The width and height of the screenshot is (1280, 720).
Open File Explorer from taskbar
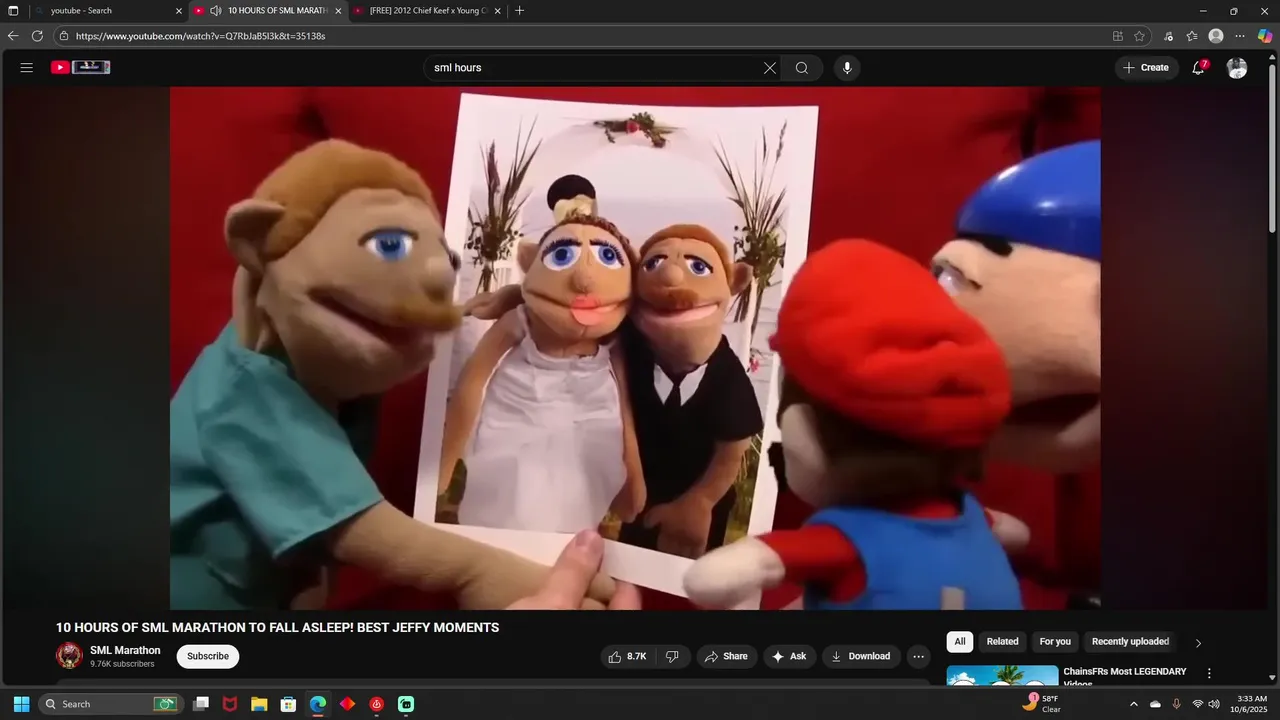click(x=259, y=704)
